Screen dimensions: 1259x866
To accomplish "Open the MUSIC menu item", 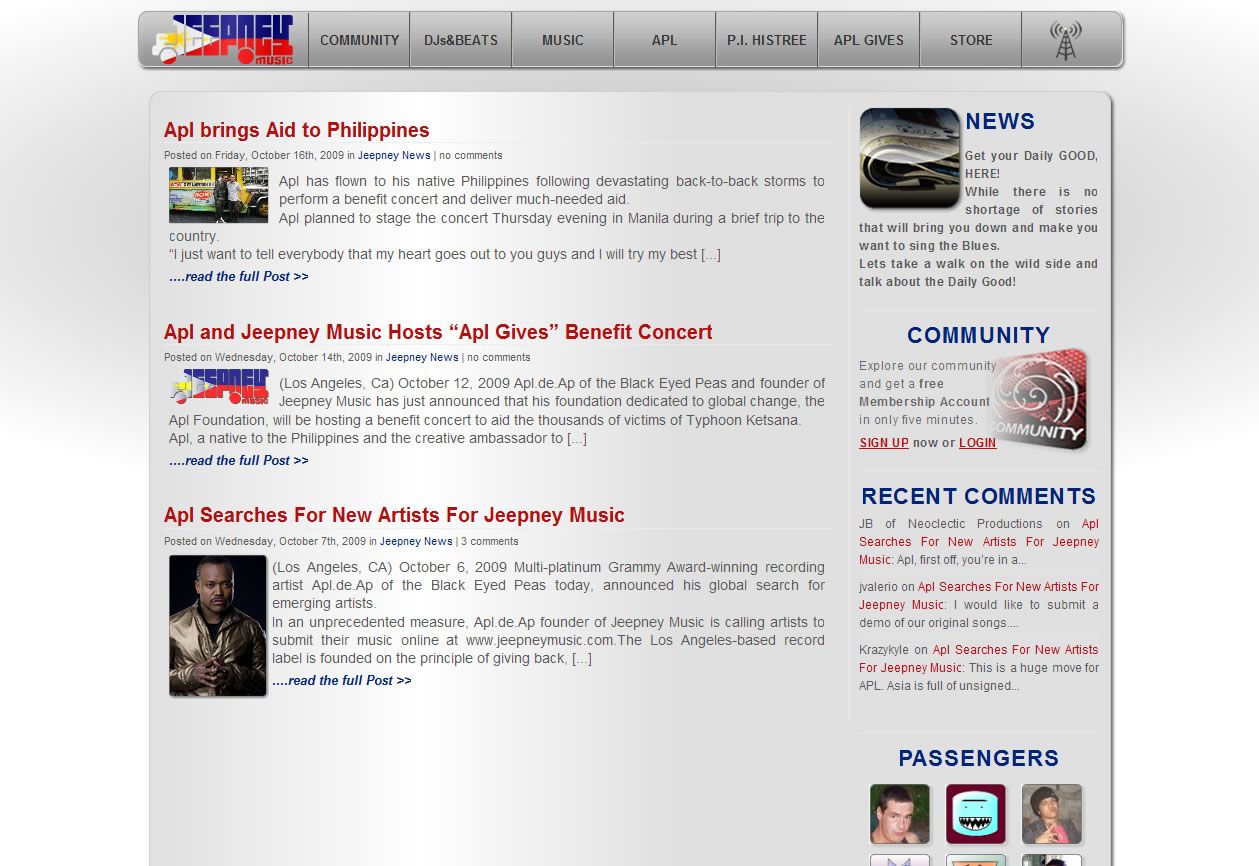I will click(563, 40).
